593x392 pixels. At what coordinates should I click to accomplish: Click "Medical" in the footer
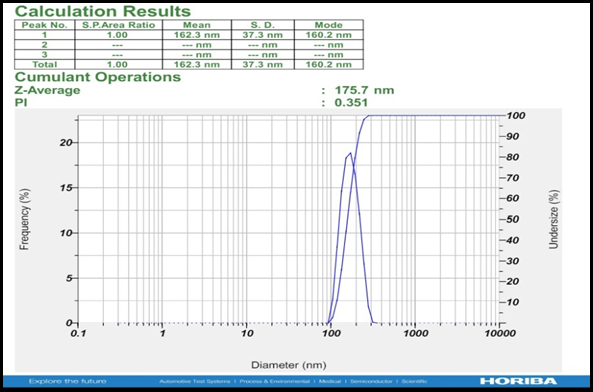tap(330, 381)
